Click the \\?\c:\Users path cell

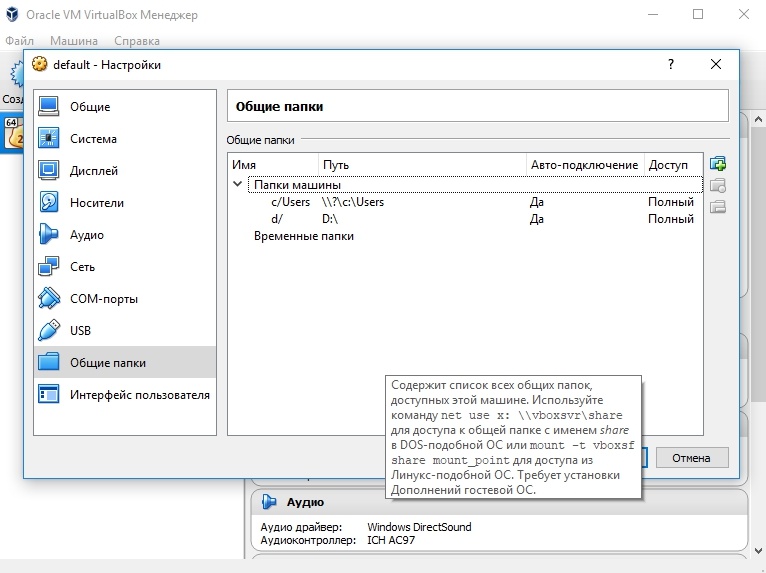(353, 202)
